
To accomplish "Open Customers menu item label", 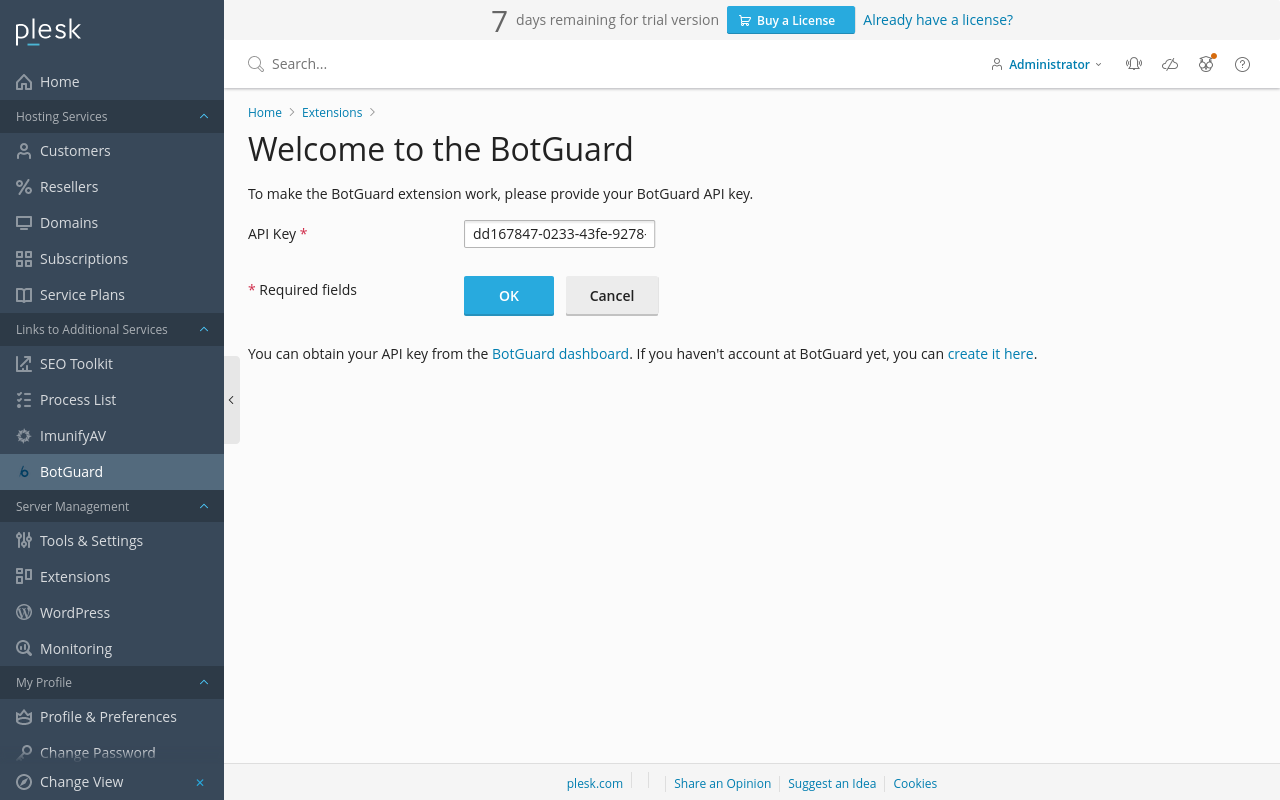I will (x=75, y=151).
